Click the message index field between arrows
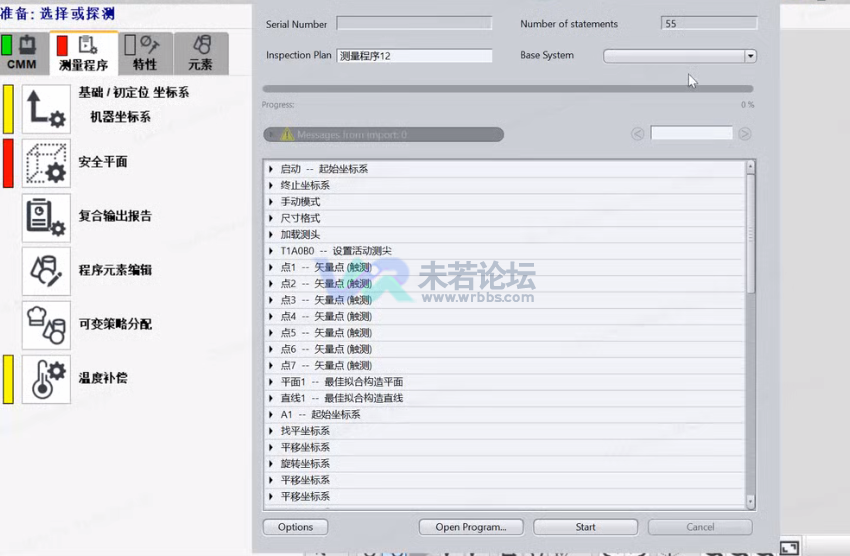Image resolution: width=850 pixels, height=556 pixels. point(691,133)
